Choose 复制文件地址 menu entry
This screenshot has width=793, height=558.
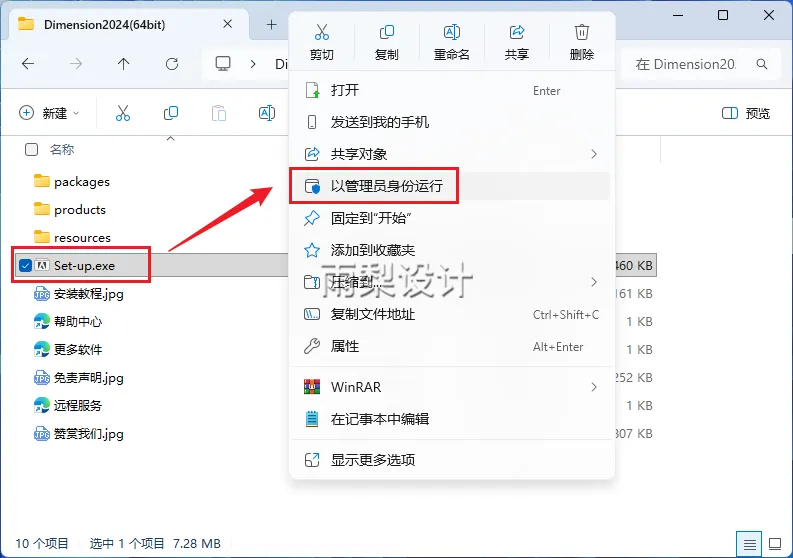452,314
